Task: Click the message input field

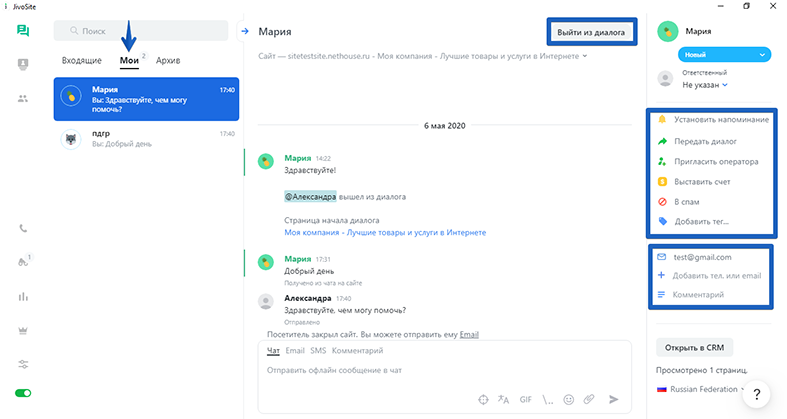Action: point(444,370)
